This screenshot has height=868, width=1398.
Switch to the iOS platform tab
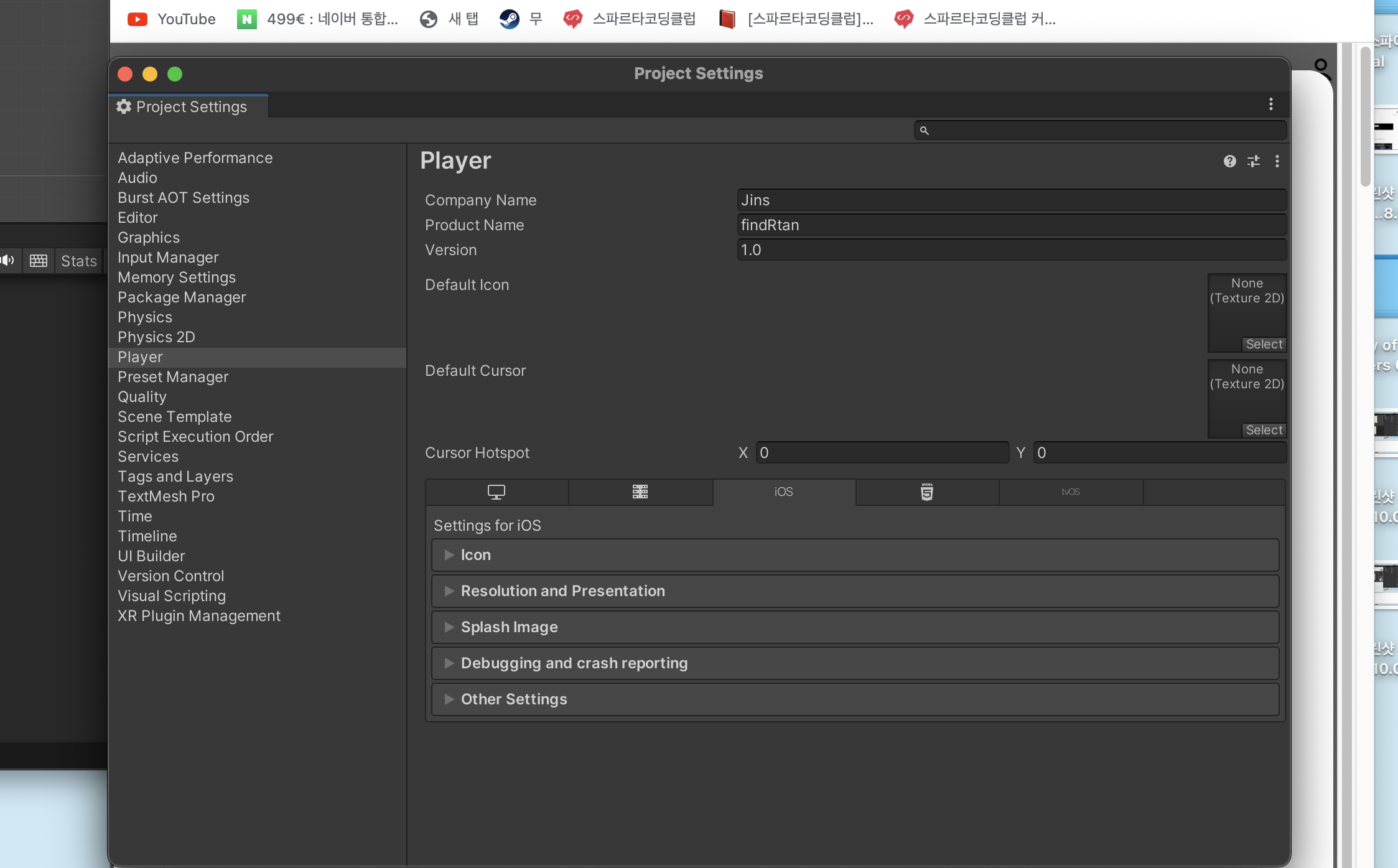(x=784, y=492)
